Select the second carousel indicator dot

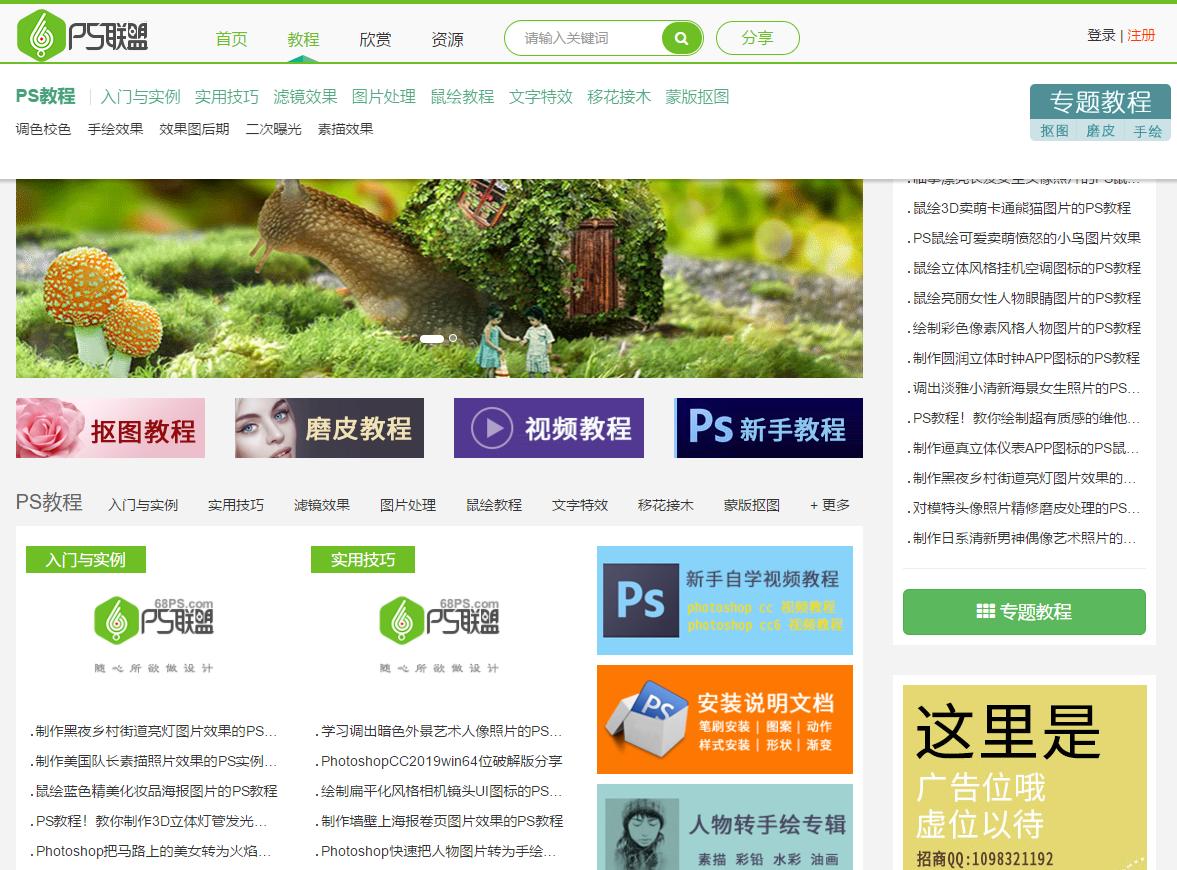click(x=452, y=339)
